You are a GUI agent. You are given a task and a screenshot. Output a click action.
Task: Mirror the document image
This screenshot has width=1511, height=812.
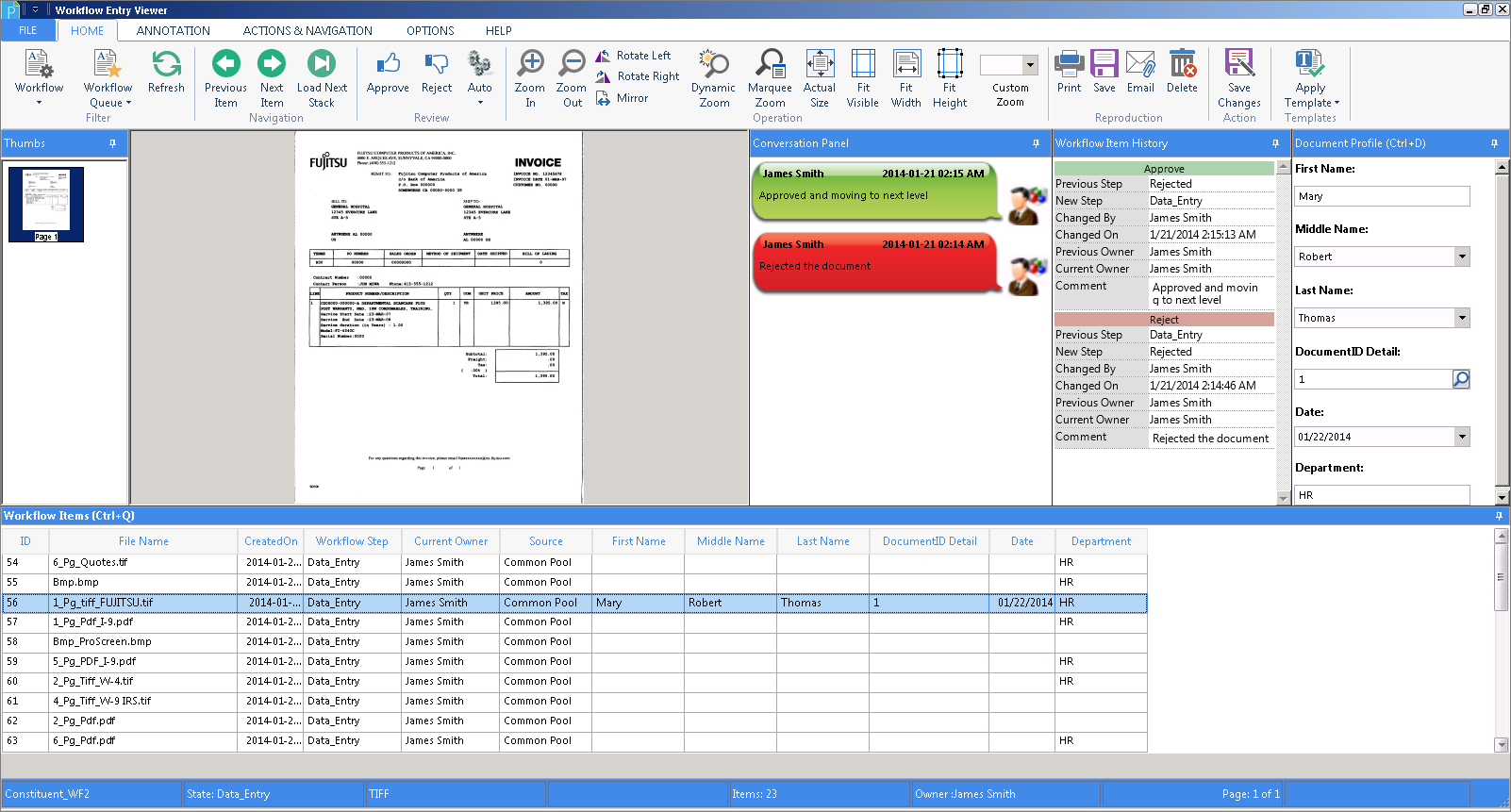pos(623,98)
